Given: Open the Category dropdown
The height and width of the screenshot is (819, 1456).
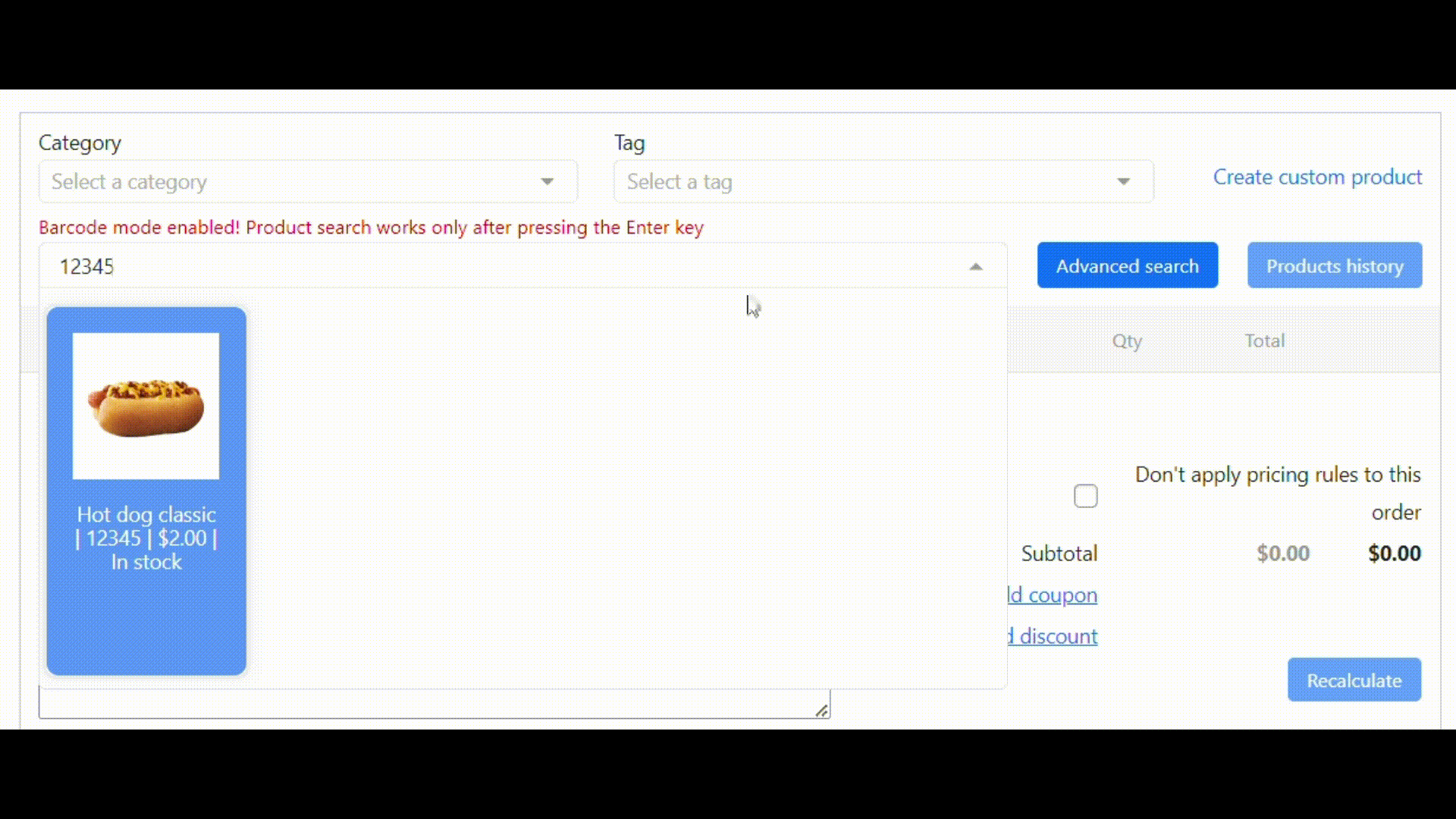Looking at the screenshot, I should (308, 181).
